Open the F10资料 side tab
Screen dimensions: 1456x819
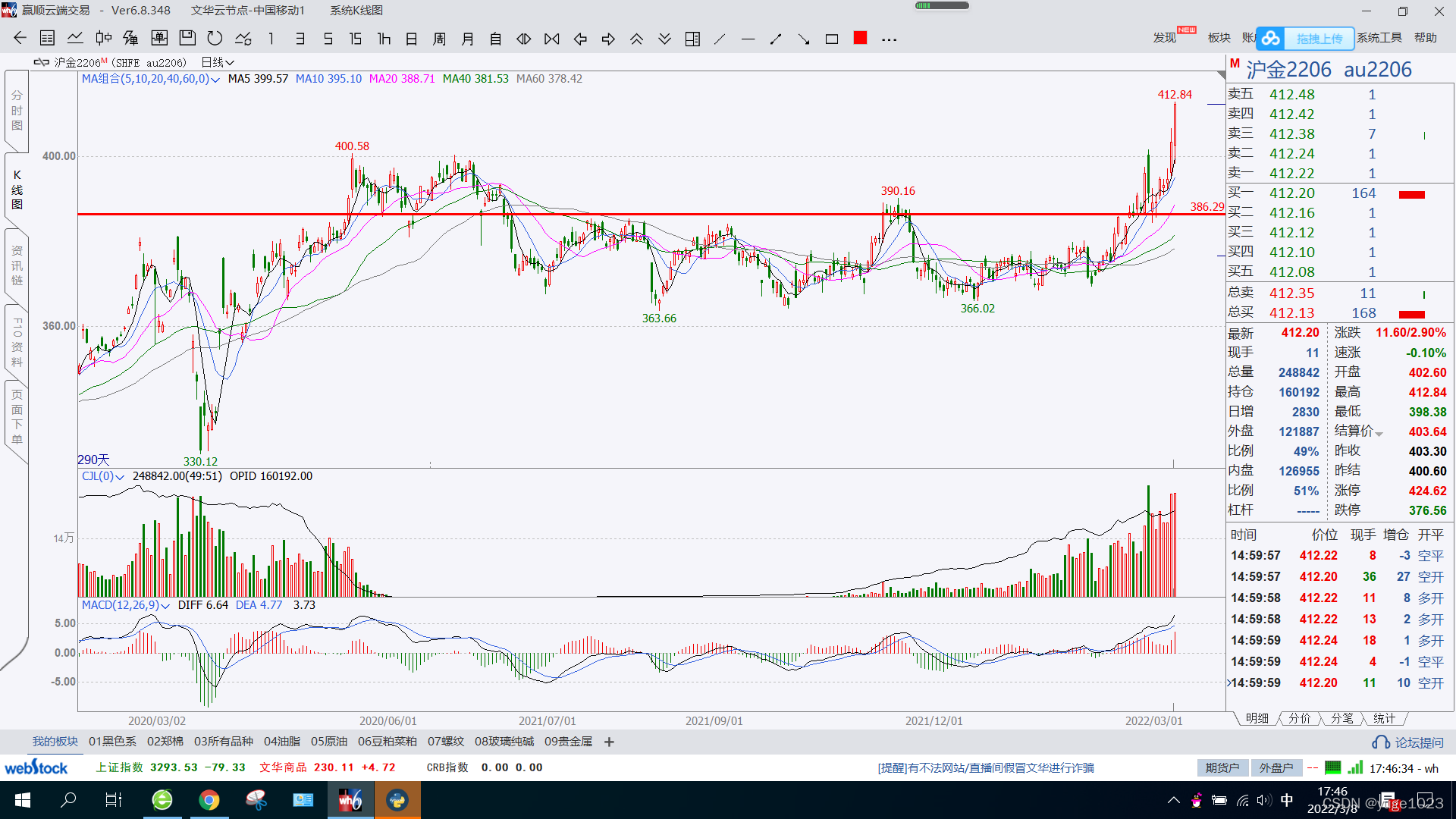pyautogui.click(x=17, y=343)
